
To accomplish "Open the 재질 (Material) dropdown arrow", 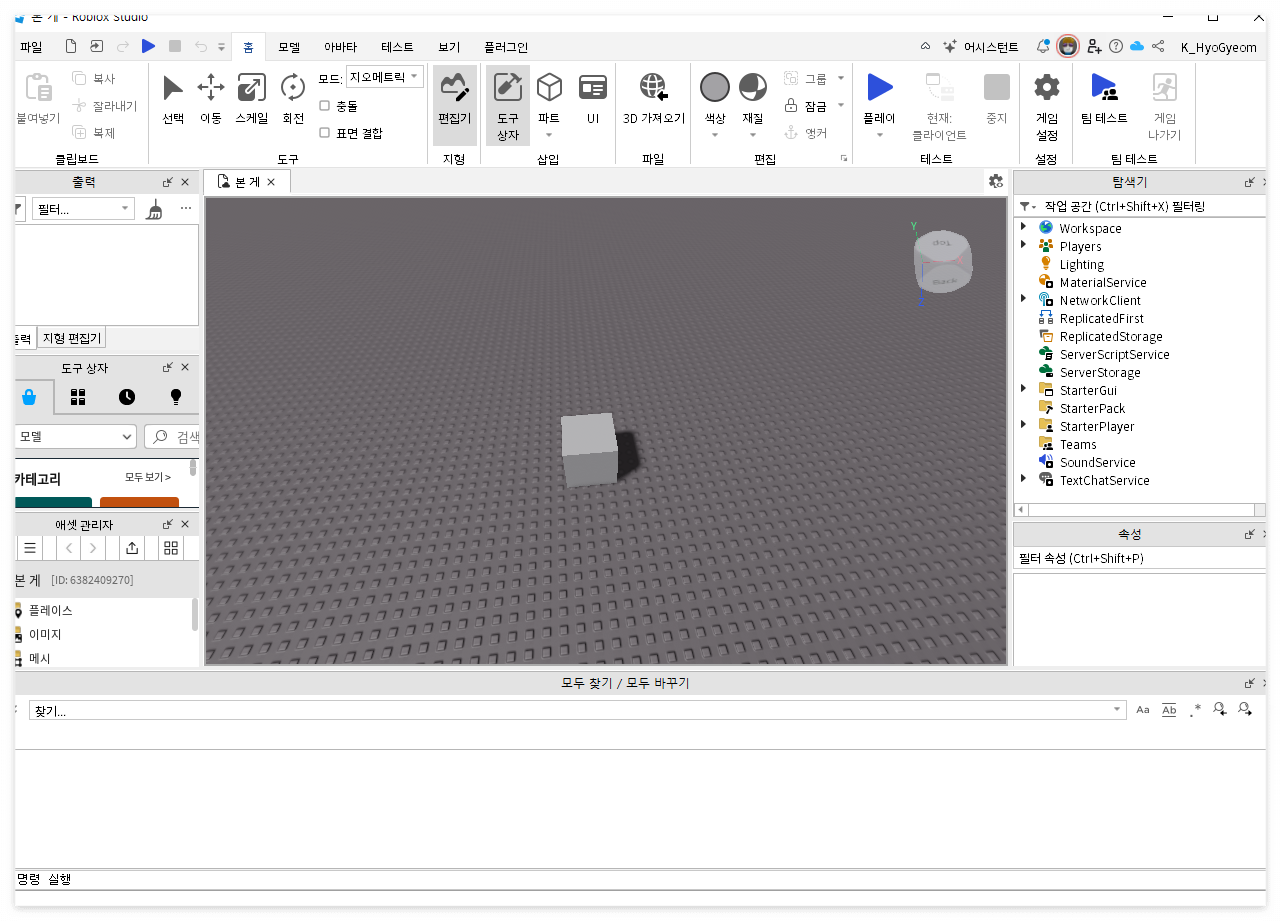I will (x=753, y=135).
